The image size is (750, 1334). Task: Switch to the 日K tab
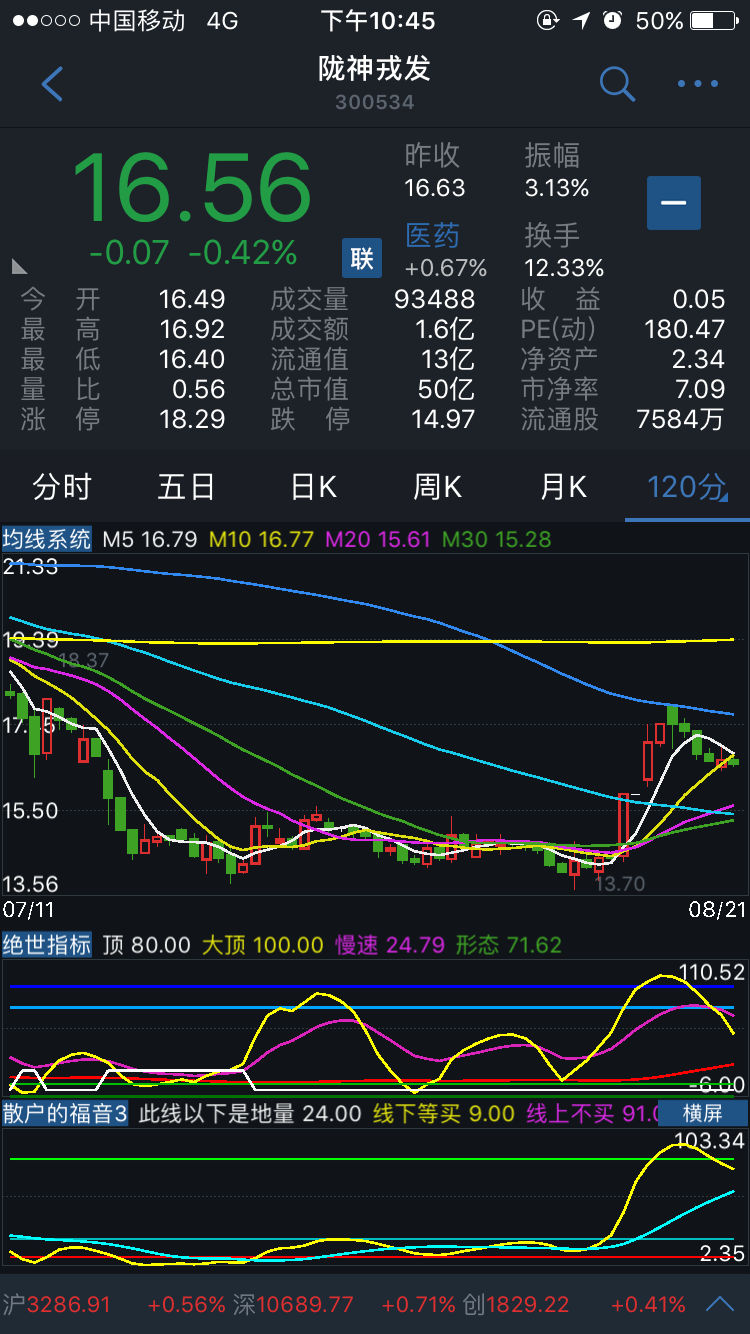click(313, 487)
